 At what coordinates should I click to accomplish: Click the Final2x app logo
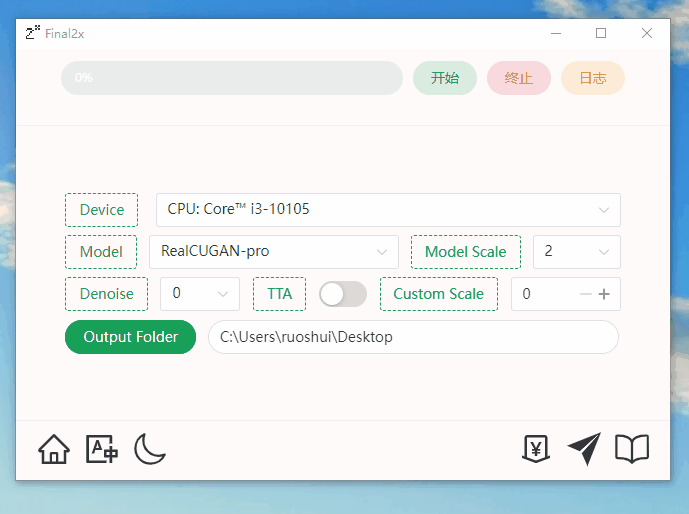[33, 33]
